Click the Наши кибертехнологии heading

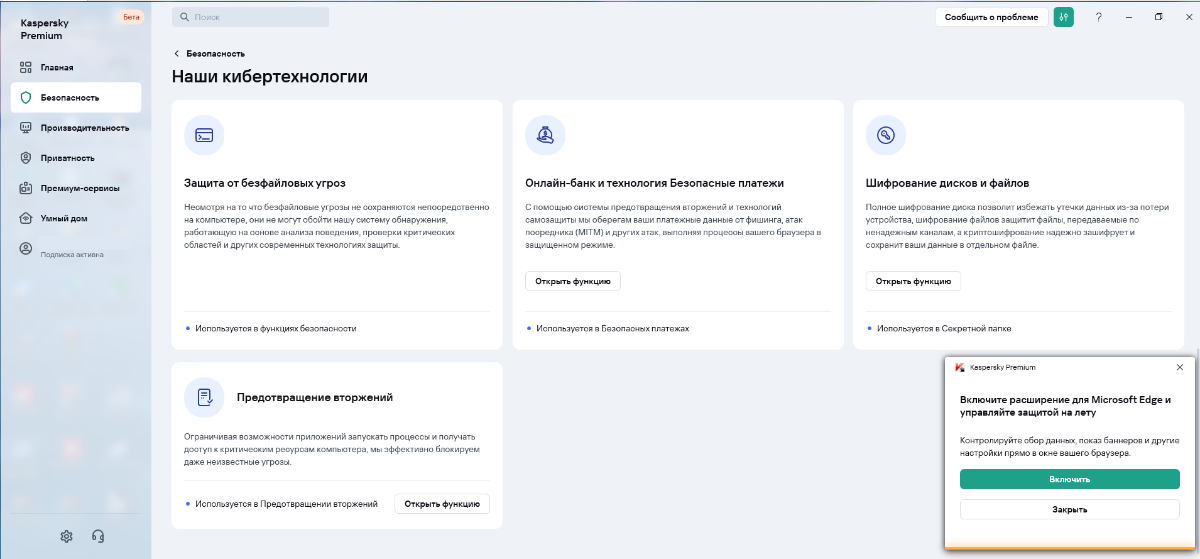pos(270,76)
